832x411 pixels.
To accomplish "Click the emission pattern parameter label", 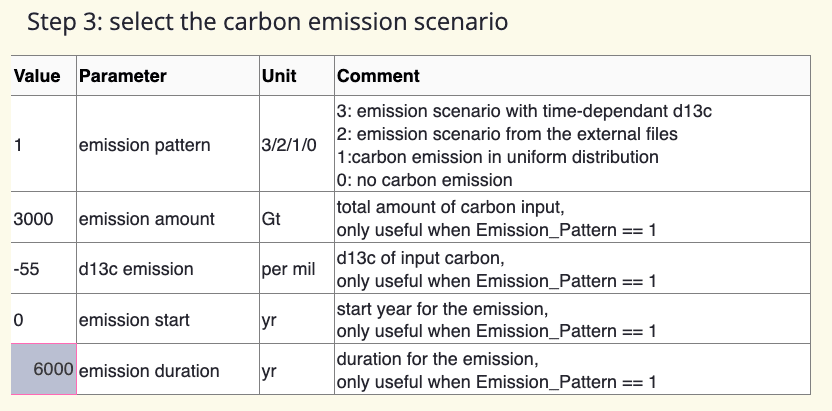I will 144,145.
